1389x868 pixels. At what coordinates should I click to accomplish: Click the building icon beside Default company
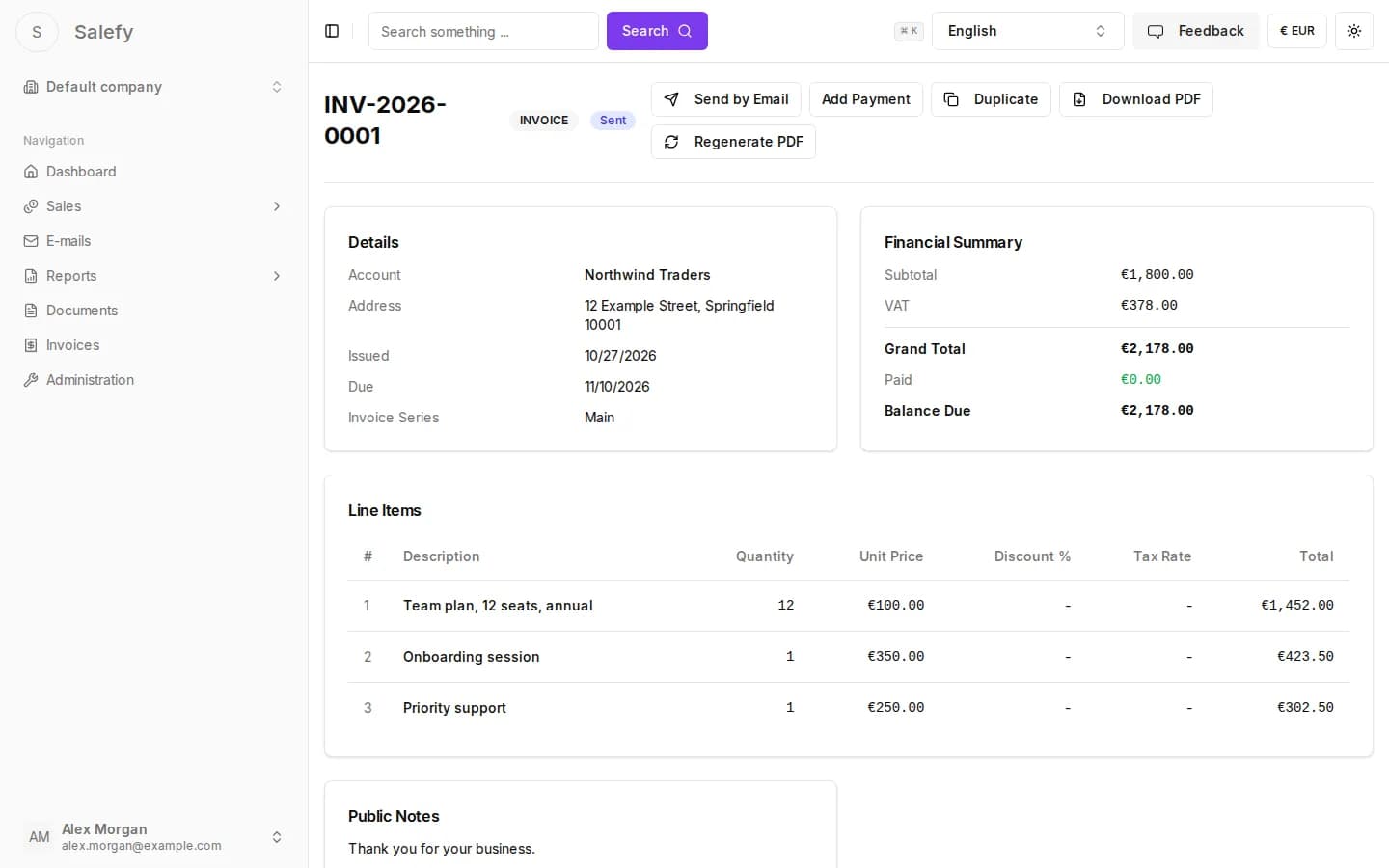(x=31, y=87)
